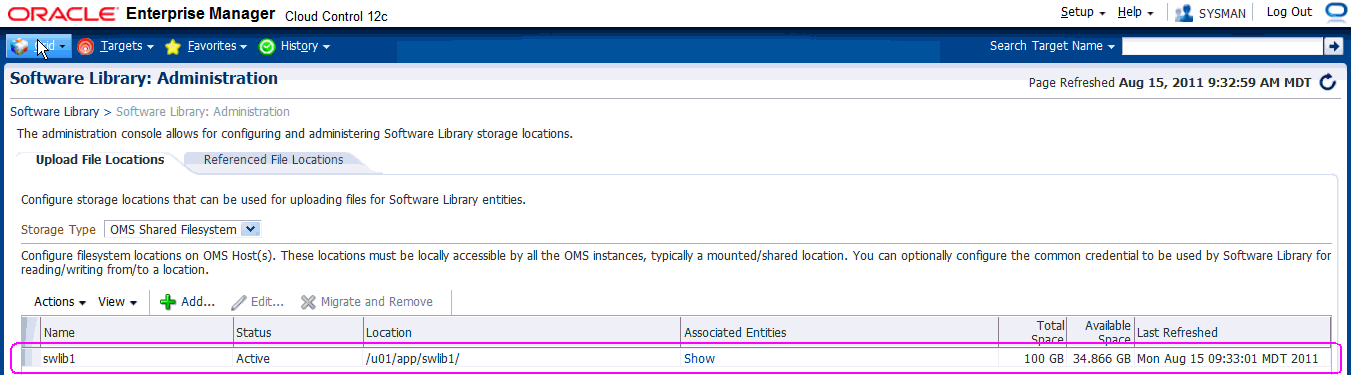Click the Favorites star icon
Viewport: 1351px width, 375px height.
pyautogui.click(x=173, y=46)
